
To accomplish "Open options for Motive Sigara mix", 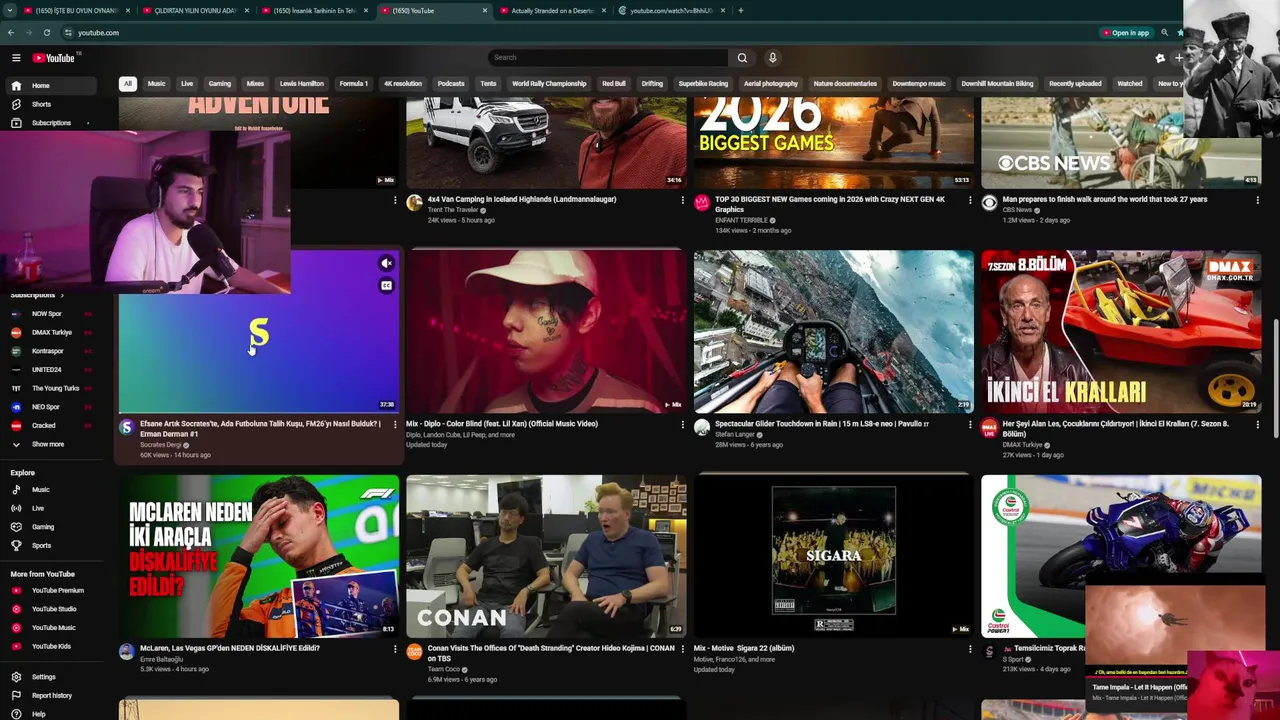I will (x=970, y=649).
